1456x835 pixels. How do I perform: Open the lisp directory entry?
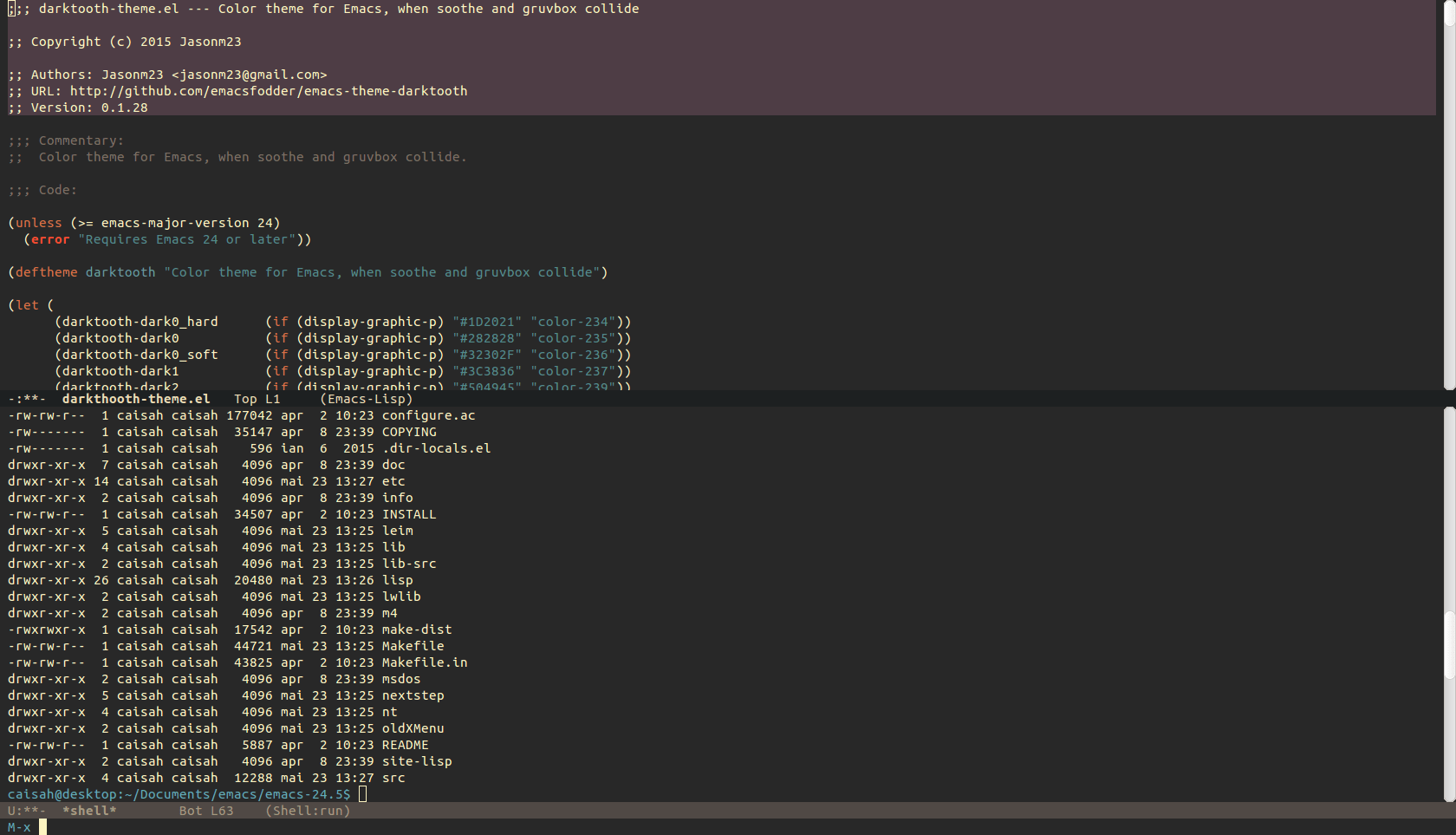pos(396,580)
